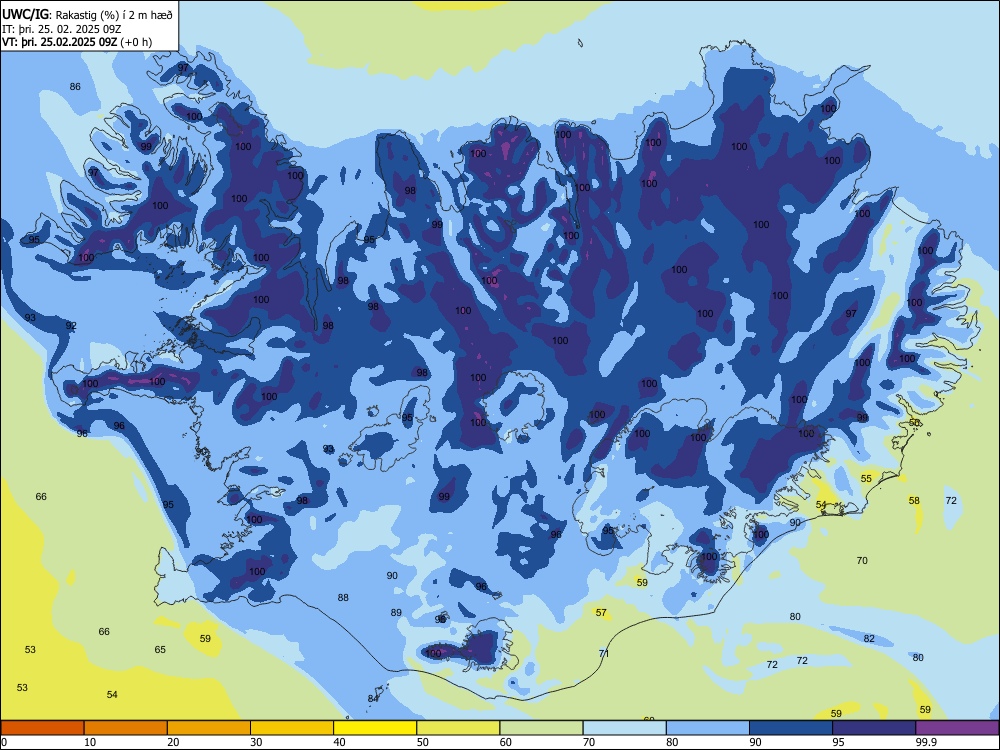1000x750 pixels.
Task: Click the orange 10–20 legend swatch
Action: click(x=126, y=728)
